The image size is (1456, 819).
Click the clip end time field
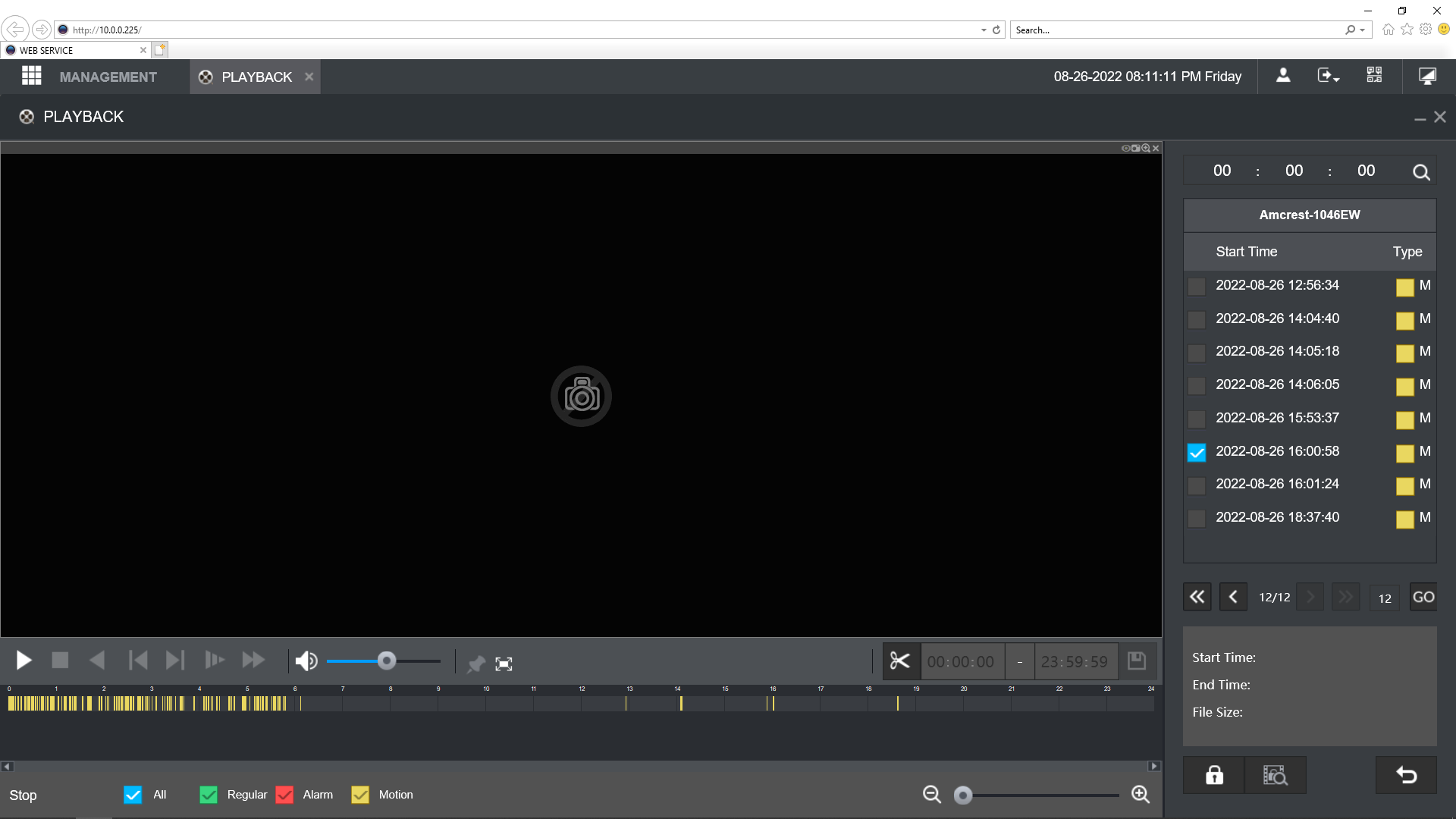pos(1075,662)
